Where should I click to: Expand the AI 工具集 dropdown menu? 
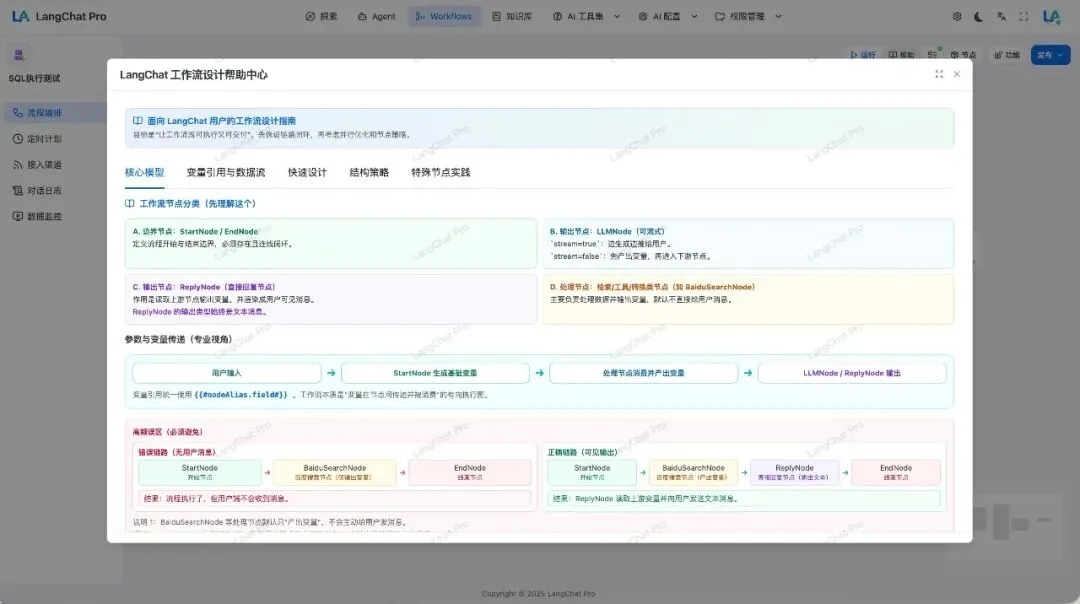click(x=586, y=16)
